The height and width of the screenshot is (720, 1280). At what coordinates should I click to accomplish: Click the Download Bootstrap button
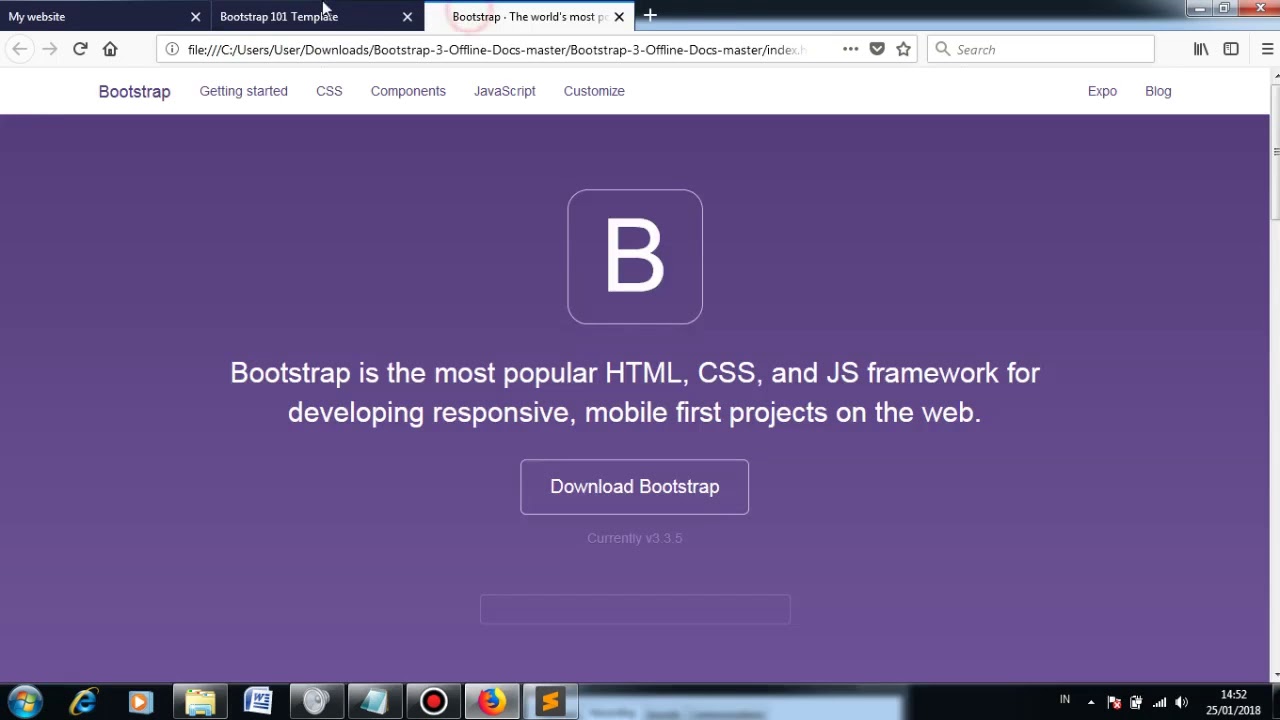coord(634,487)
